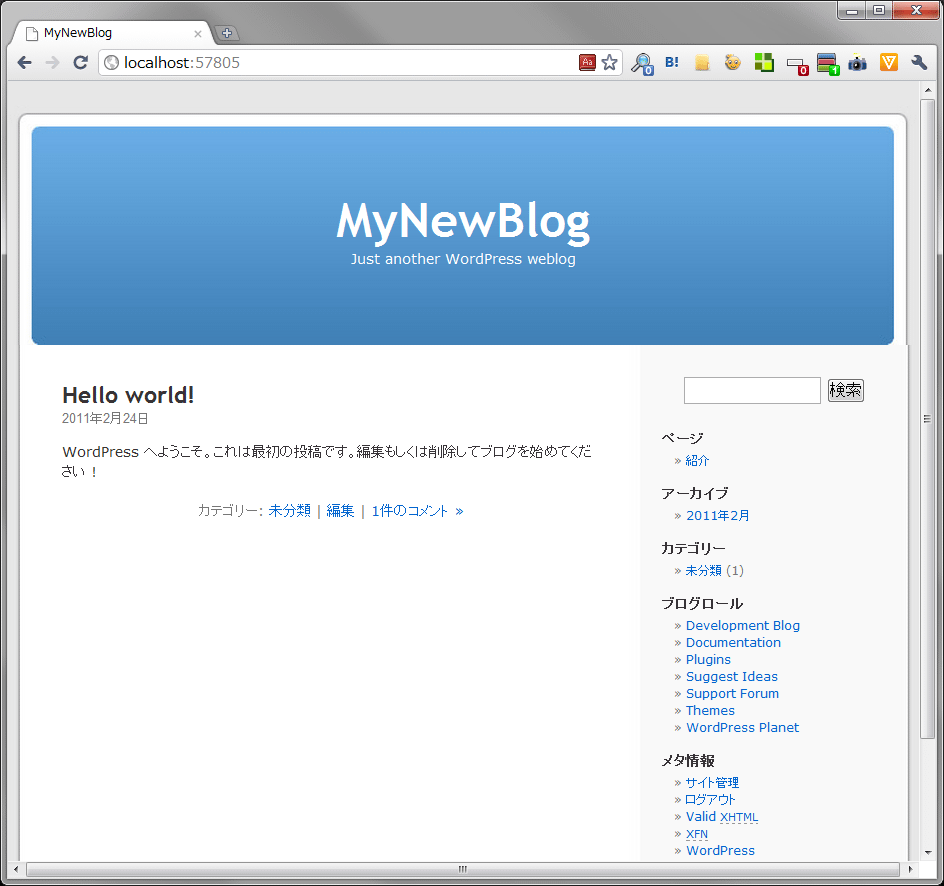Click the ページ sidebar heading
944x886 pixels.
[682, 438]
